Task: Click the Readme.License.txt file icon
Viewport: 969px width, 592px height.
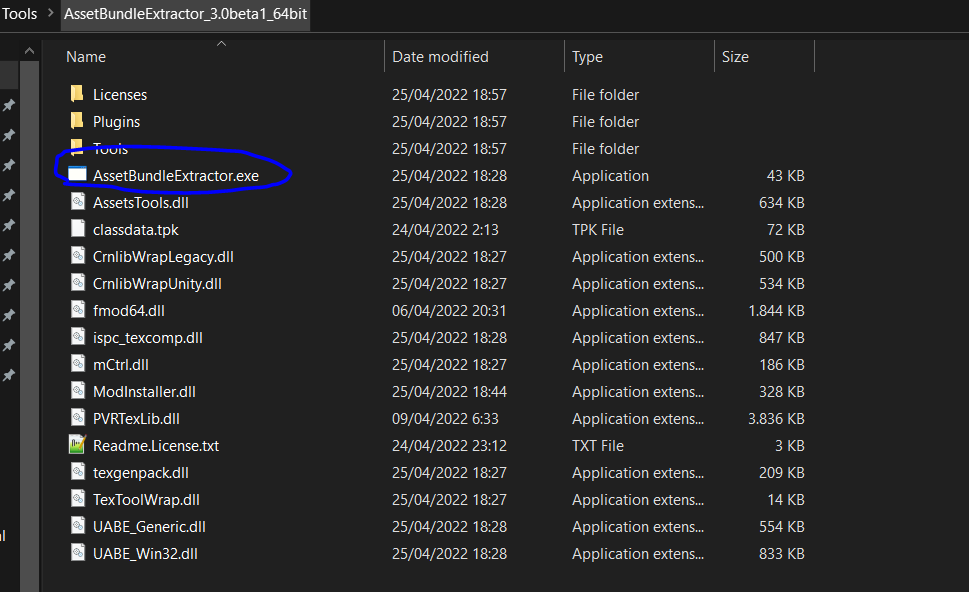Action: pos(78,445)
